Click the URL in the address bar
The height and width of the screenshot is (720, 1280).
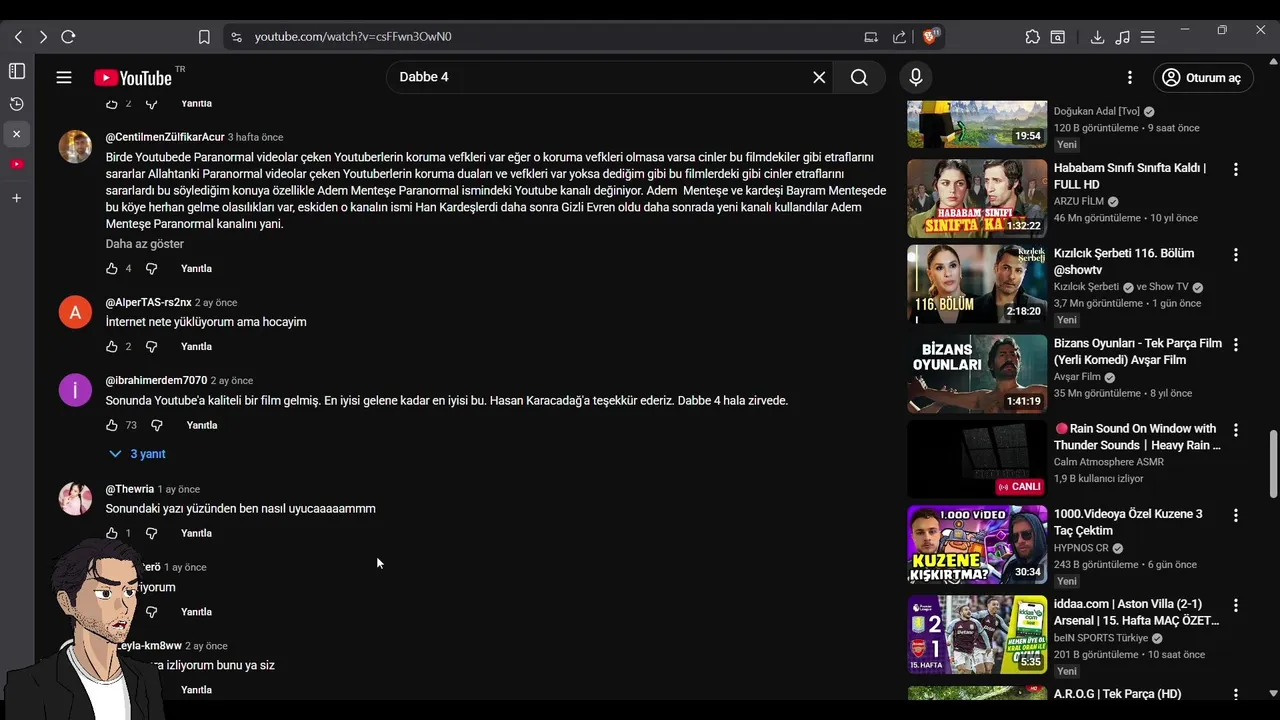(x=353, y=37)
